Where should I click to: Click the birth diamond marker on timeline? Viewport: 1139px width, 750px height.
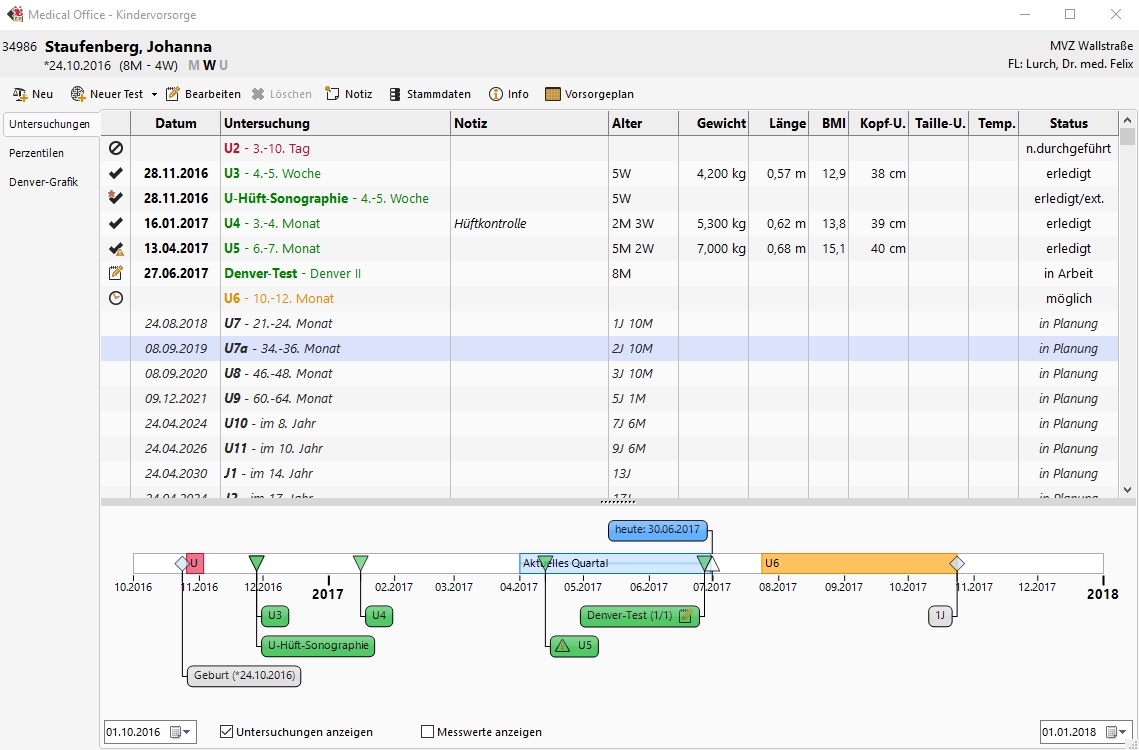pyautogui.click(x=182, y=563)
